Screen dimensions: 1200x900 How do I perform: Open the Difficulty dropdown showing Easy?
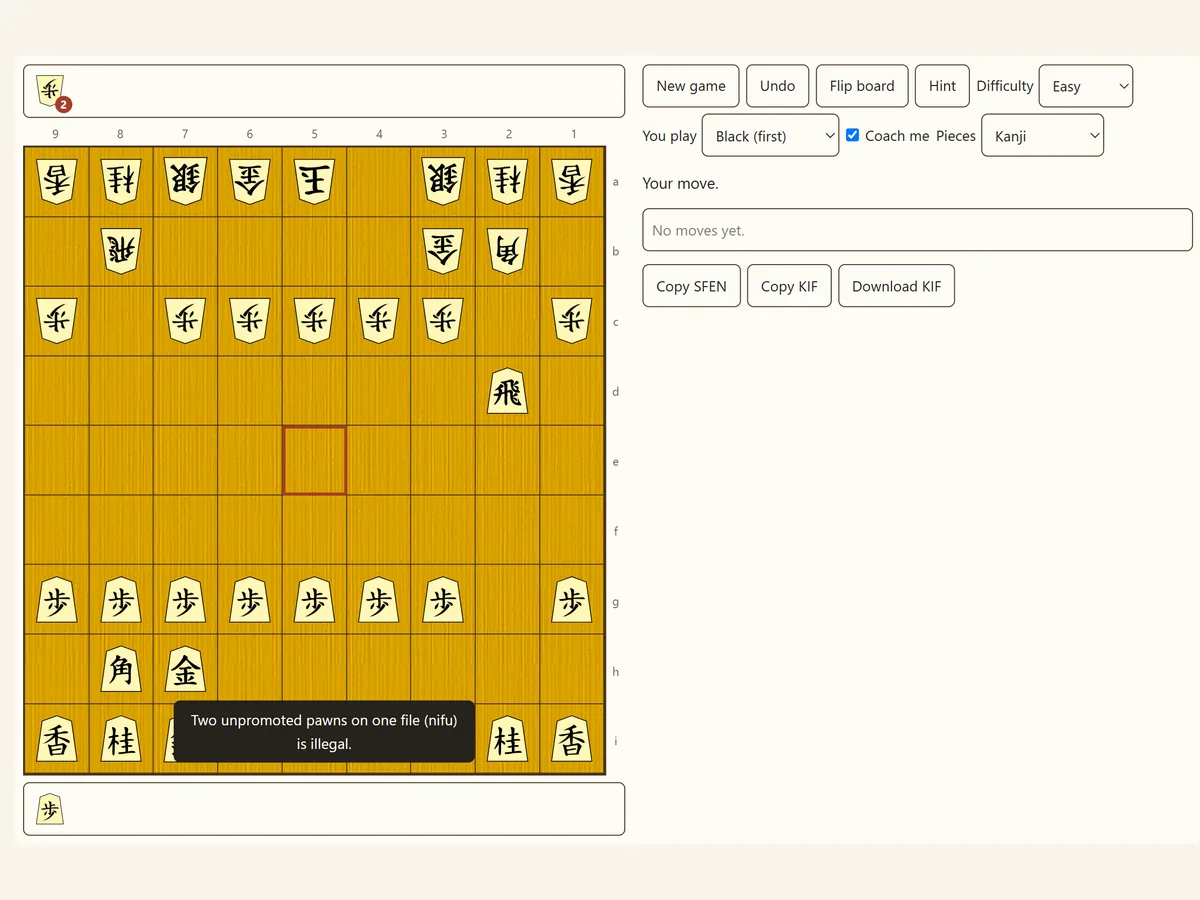(x=1086, y=86)
